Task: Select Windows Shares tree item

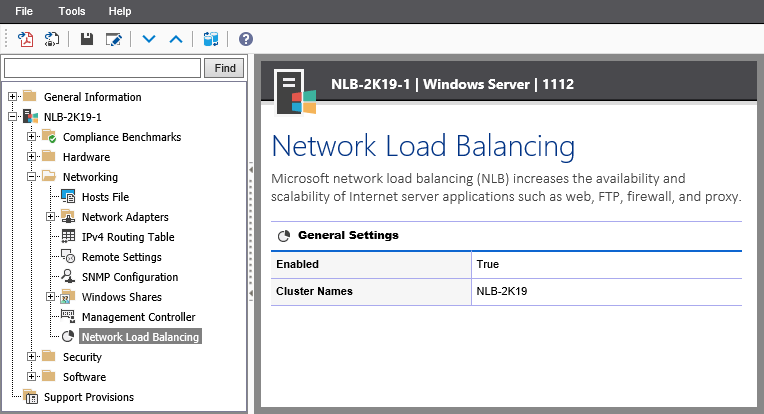Action: 122,297
